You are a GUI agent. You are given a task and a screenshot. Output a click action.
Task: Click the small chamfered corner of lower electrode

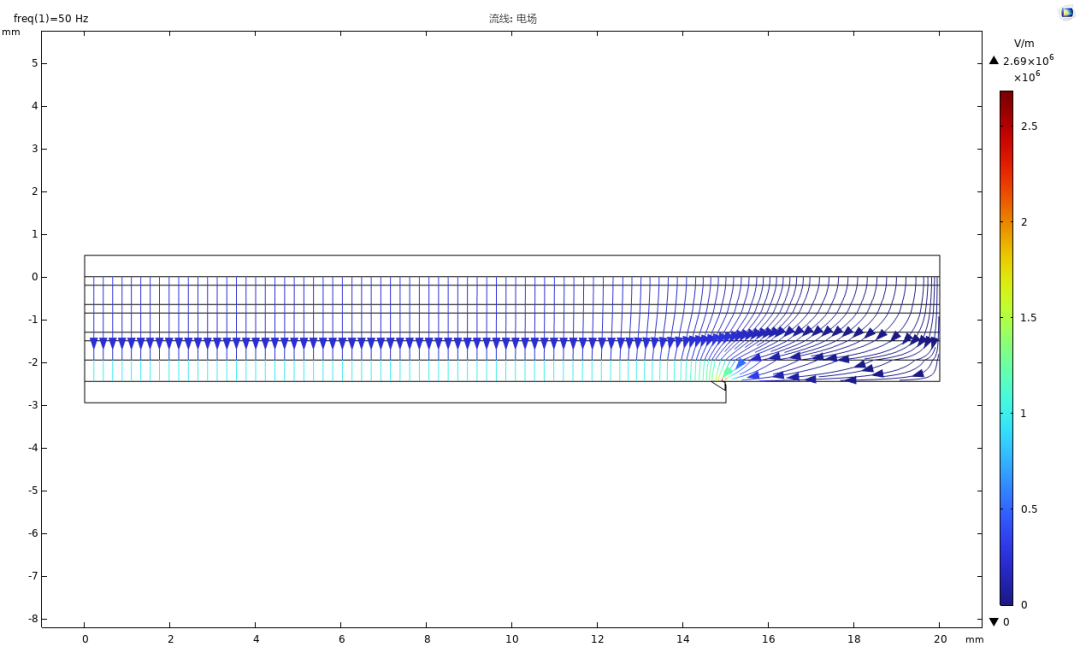720,386
